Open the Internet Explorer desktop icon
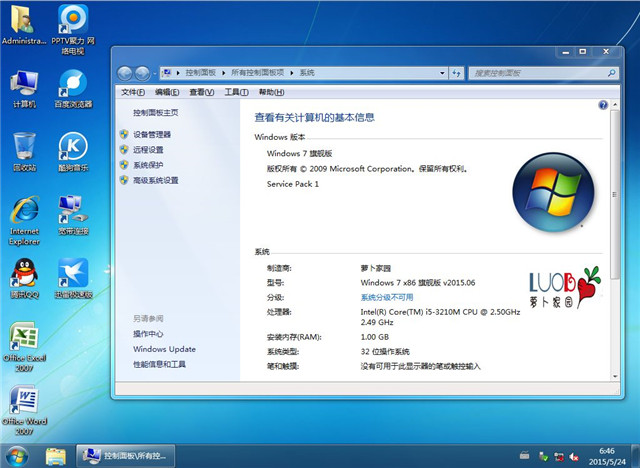 tap(24, 213)
